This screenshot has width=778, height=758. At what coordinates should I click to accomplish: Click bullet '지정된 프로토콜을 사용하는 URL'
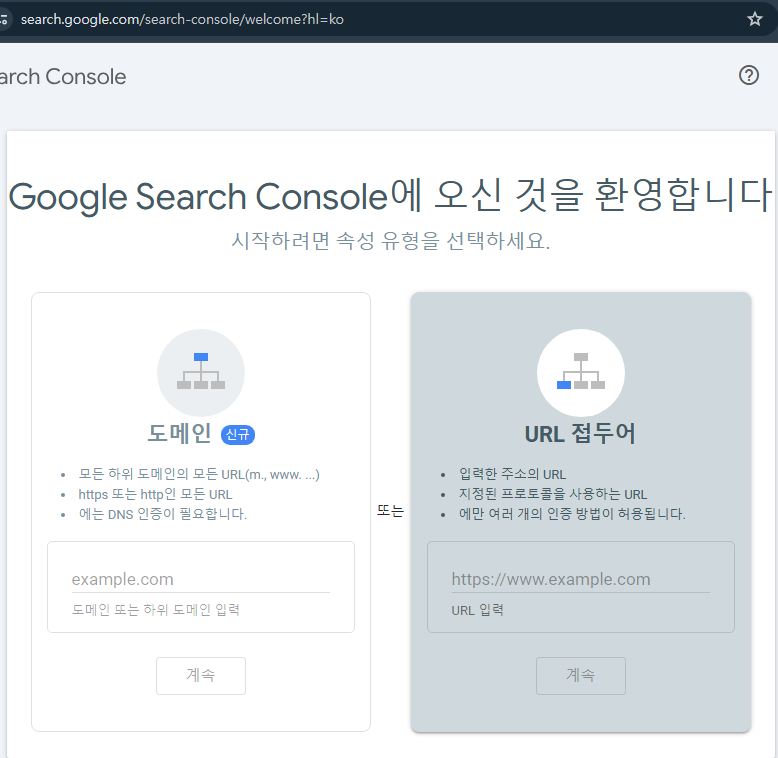[x=553, y=494]
